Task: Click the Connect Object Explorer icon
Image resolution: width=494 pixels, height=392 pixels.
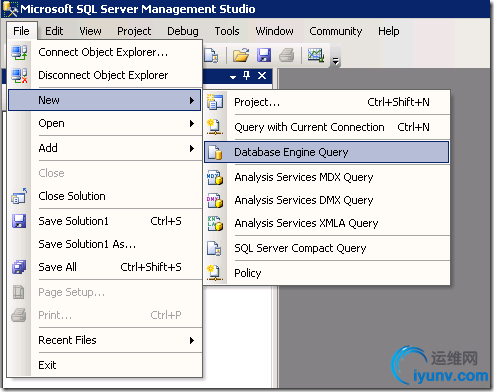Action: pos(19,52)
